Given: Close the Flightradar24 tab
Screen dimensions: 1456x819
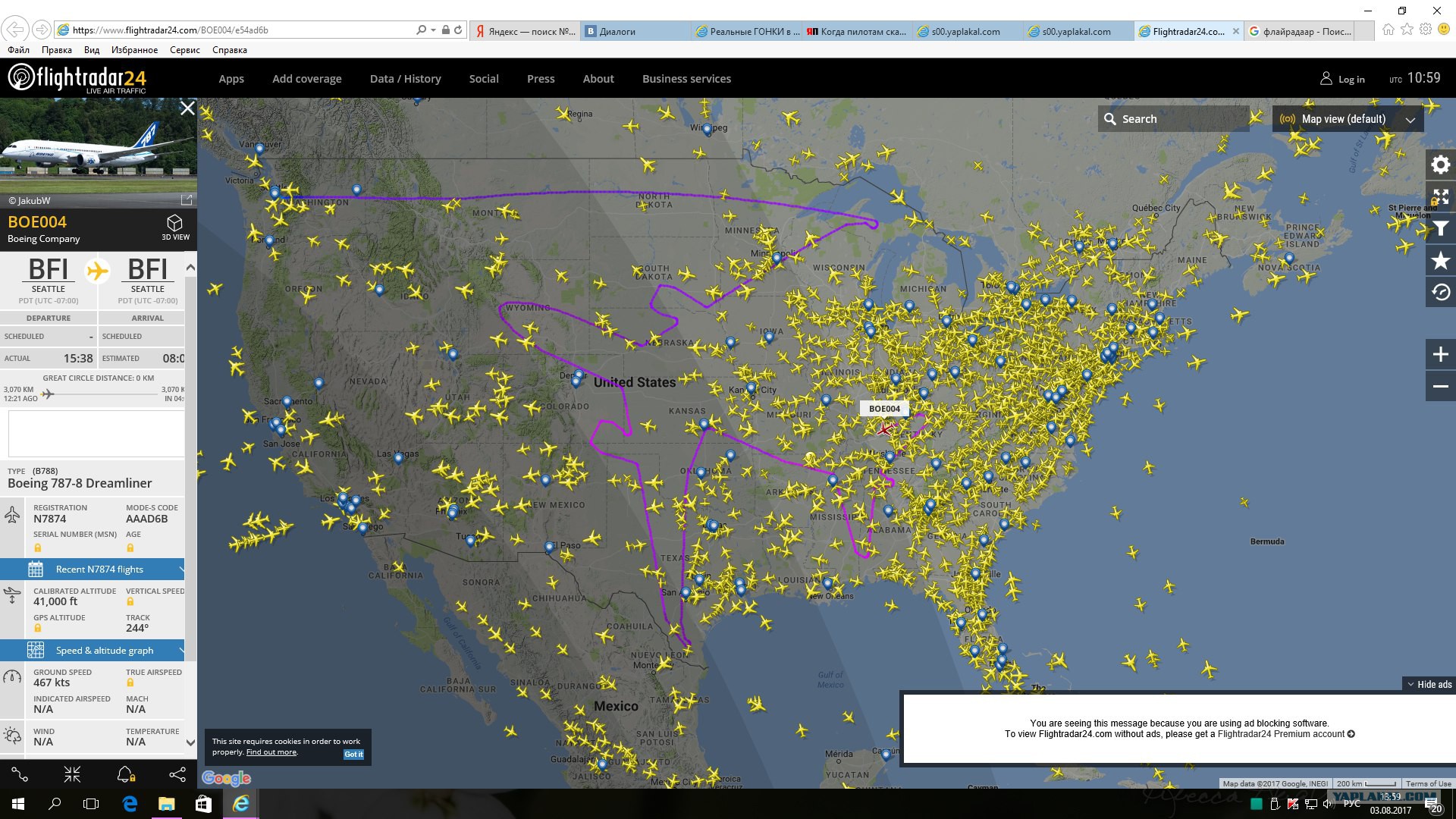Looking at the screenshot, I should point(1236,31).
